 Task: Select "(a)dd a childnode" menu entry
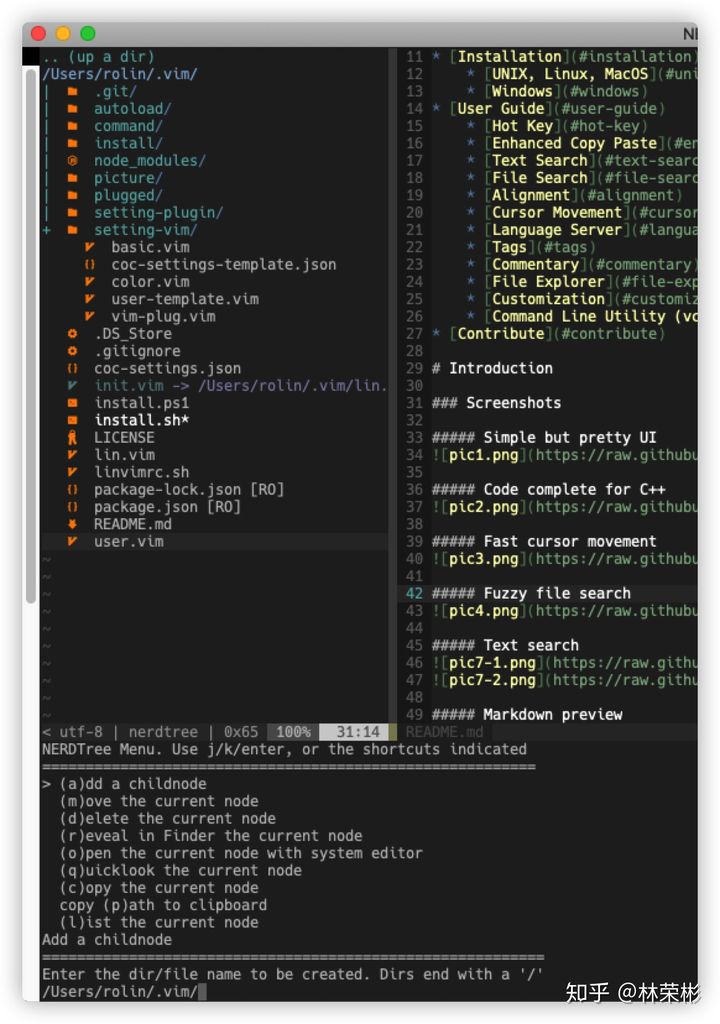pos(132,784)
